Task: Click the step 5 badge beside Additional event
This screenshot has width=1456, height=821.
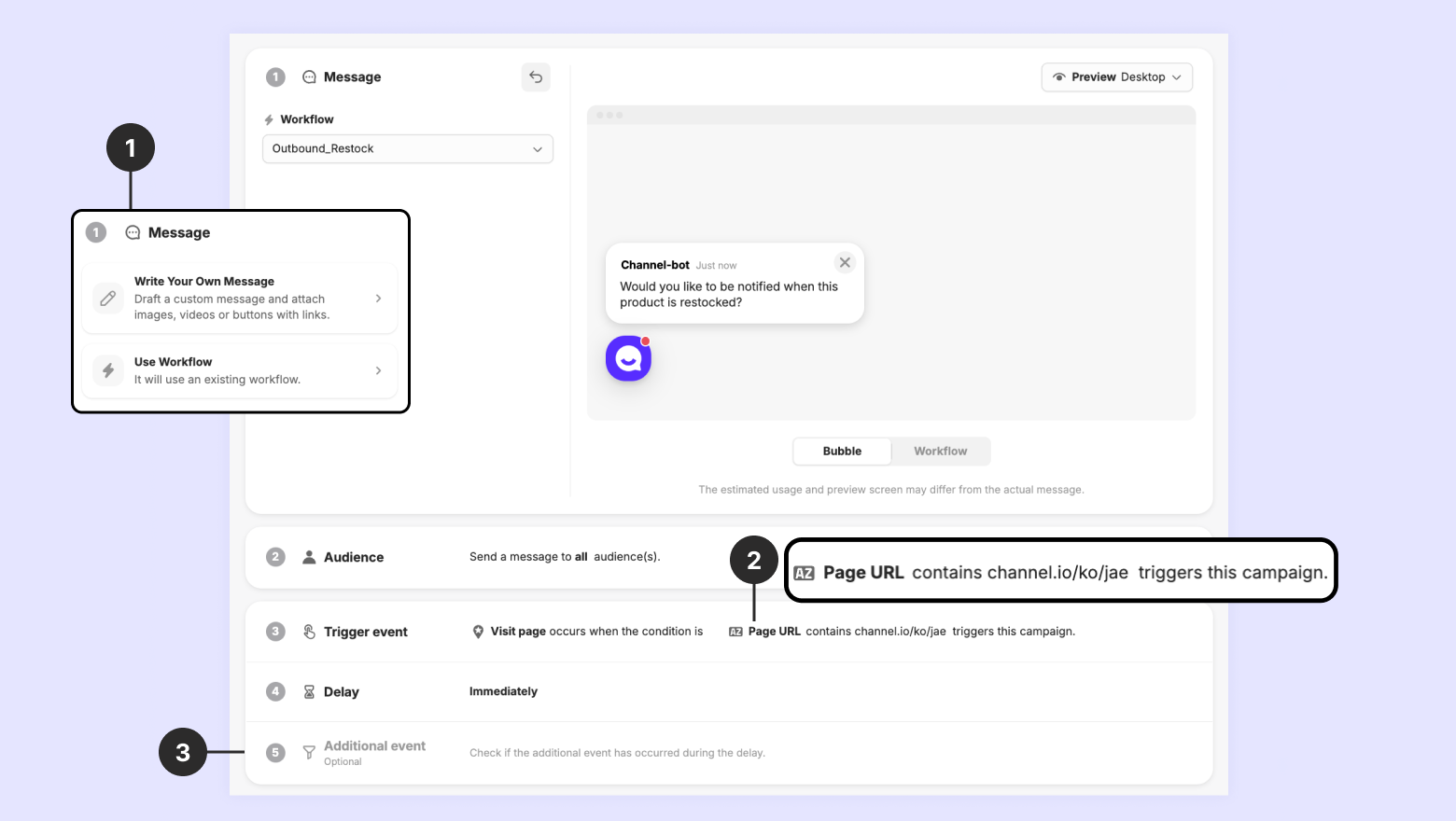Action: (275, 752)
